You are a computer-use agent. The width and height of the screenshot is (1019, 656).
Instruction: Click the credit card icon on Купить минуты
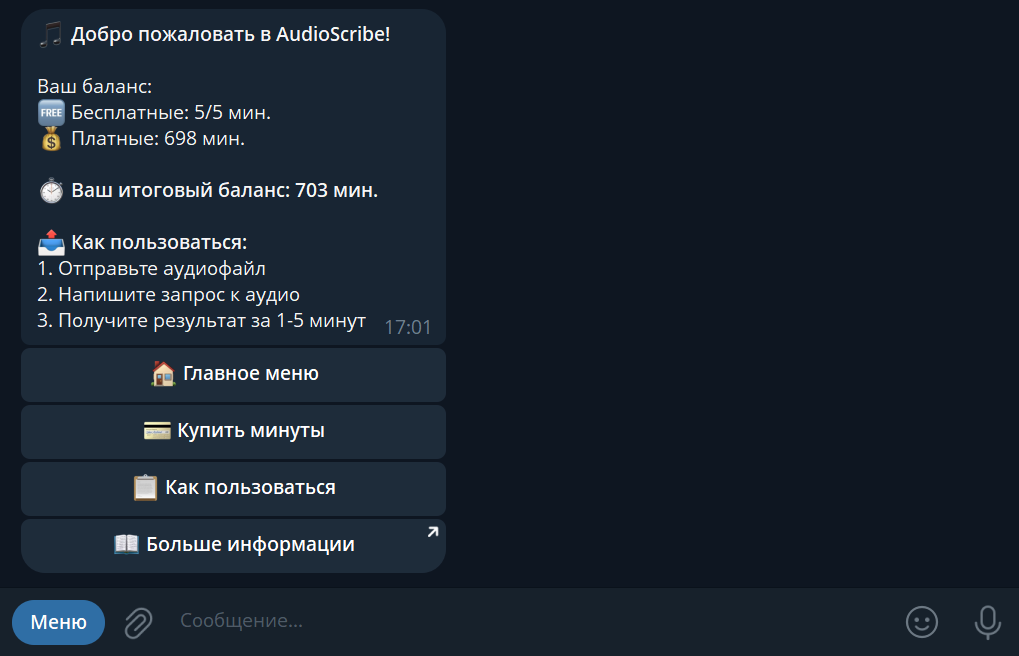(159, 431)
